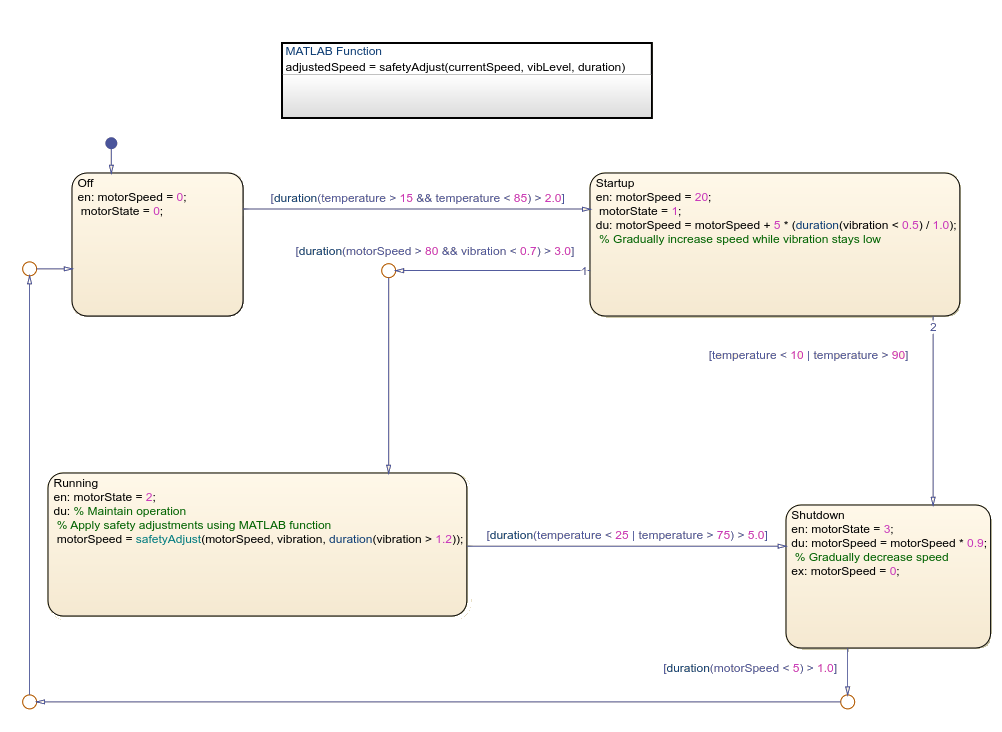Viewport: 1002px width, 732px height.
Task: Select the entry junction left of Off state
Action: 30,267
